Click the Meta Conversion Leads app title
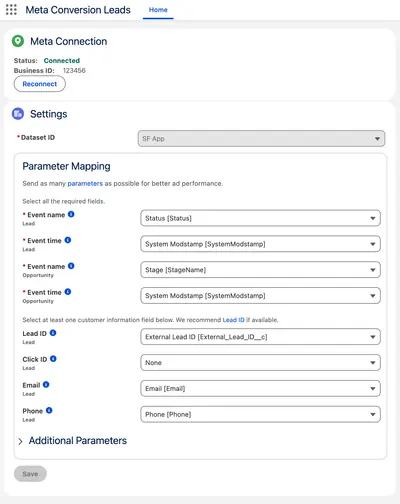 coord(78,10)
